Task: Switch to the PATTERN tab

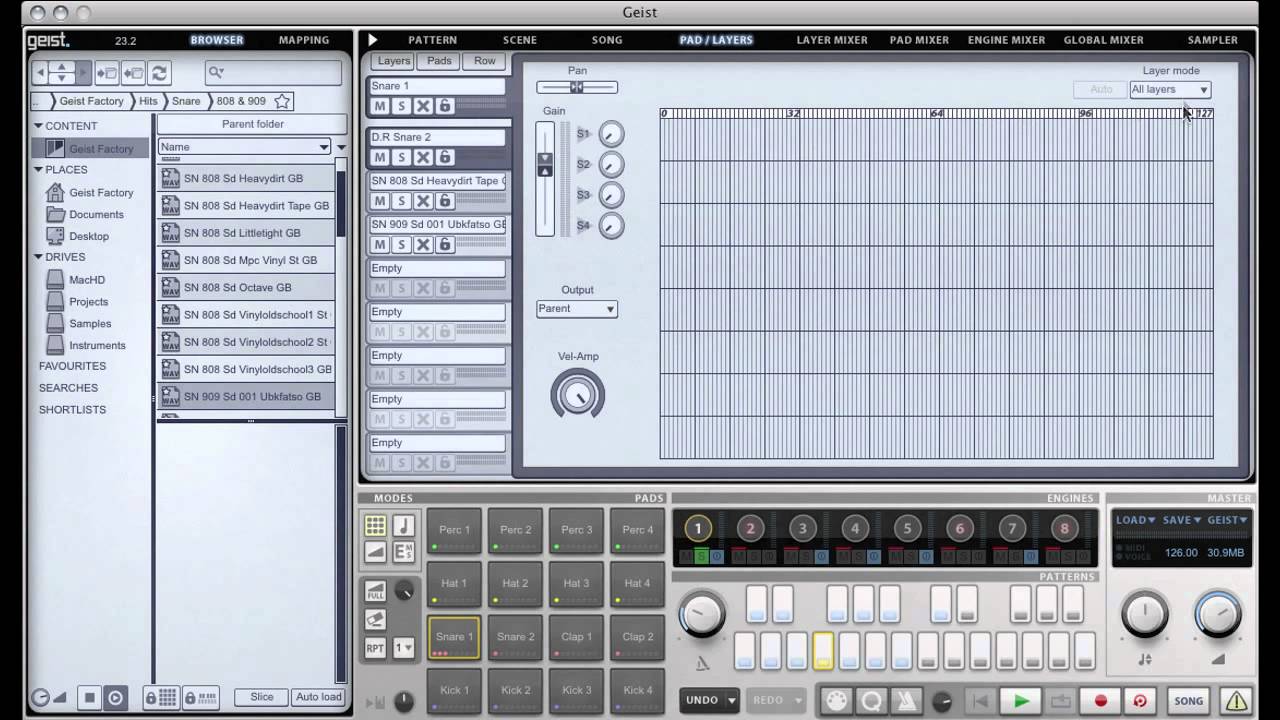Action: pyautogui.click(x=432, y=40)
